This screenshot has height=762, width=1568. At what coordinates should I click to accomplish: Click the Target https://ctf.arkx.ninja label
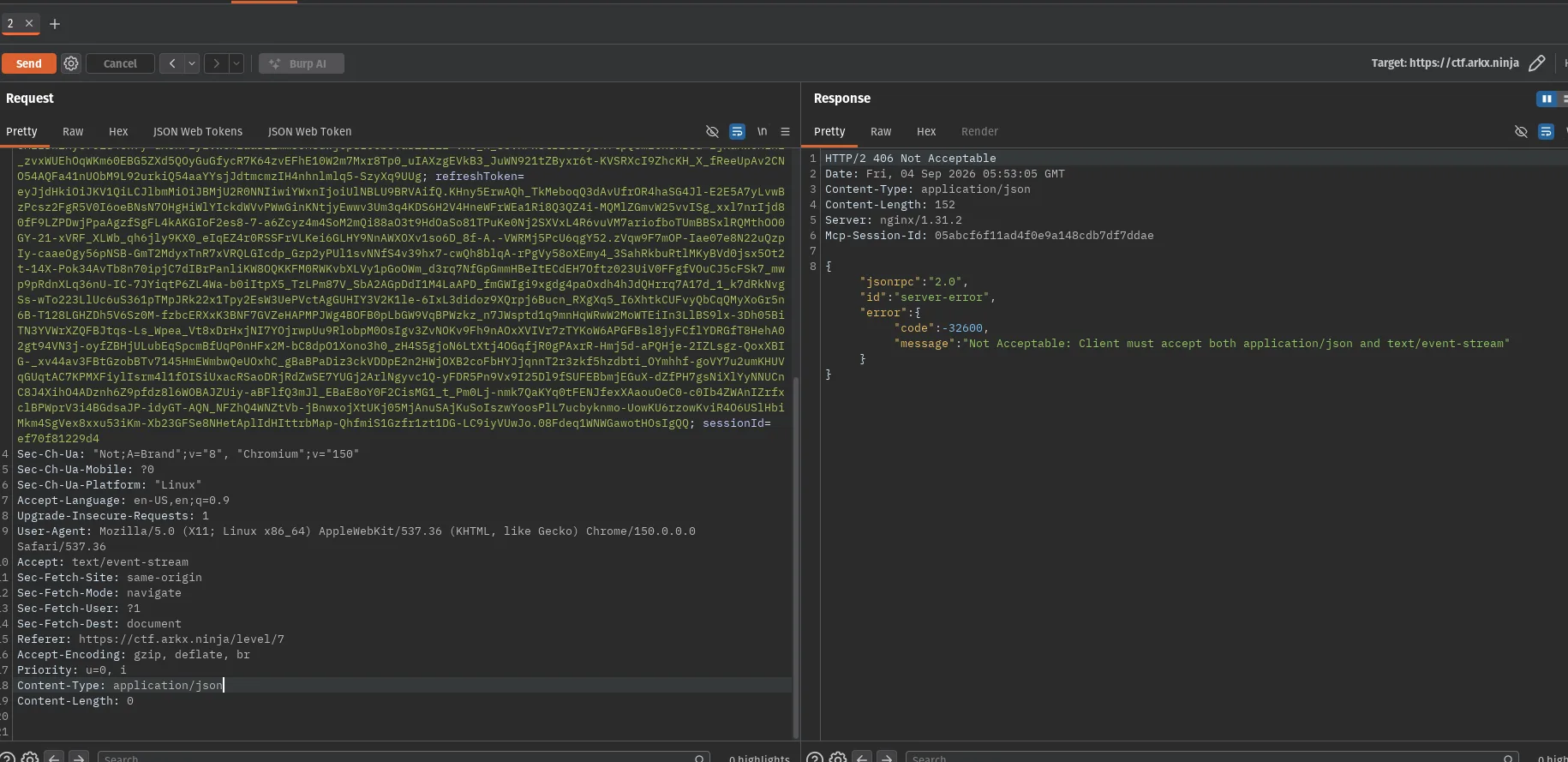click(x=1445, y=63)
